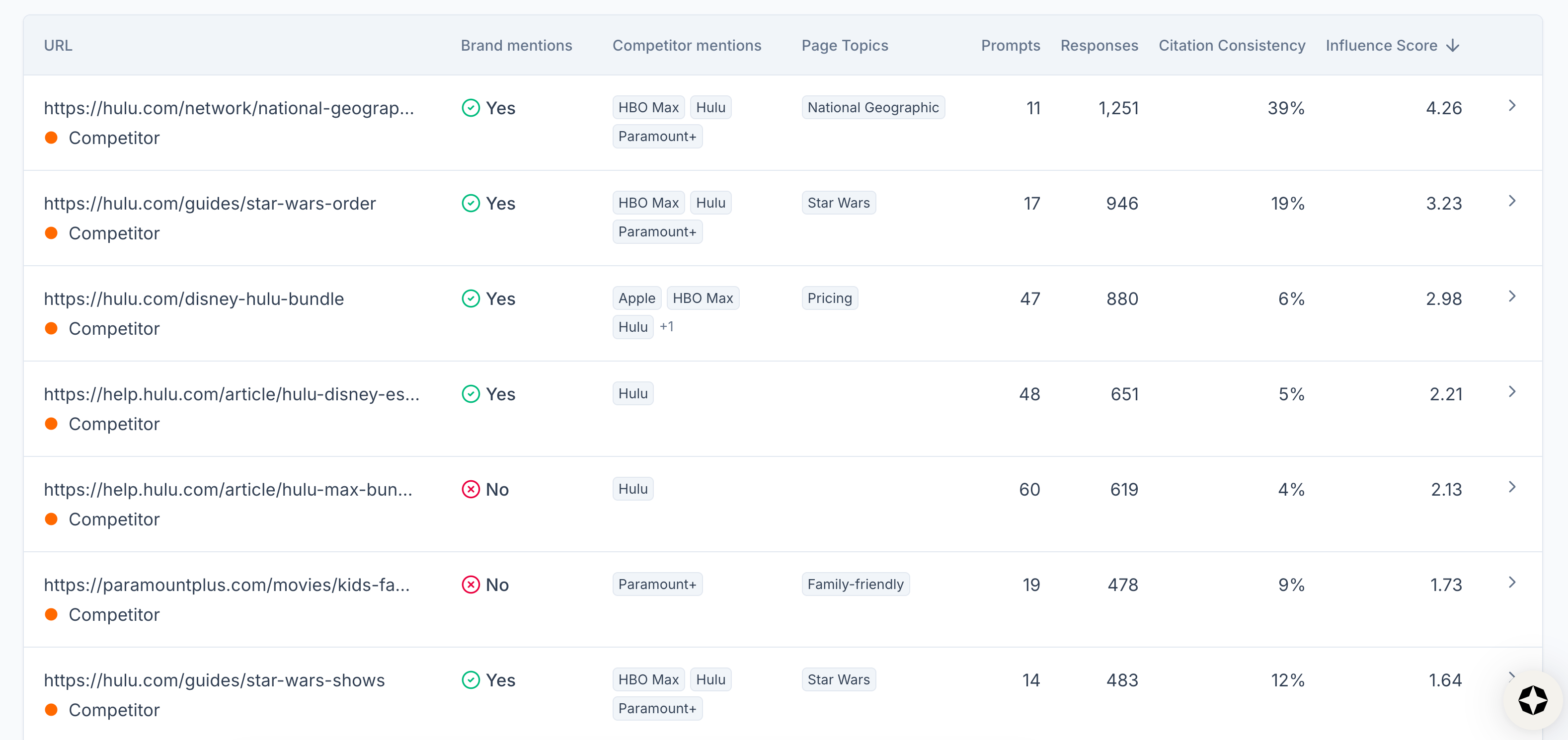Click the National Geographic topic tag
The width and height of the screenshot is (1568, 740).
point(872,108)
